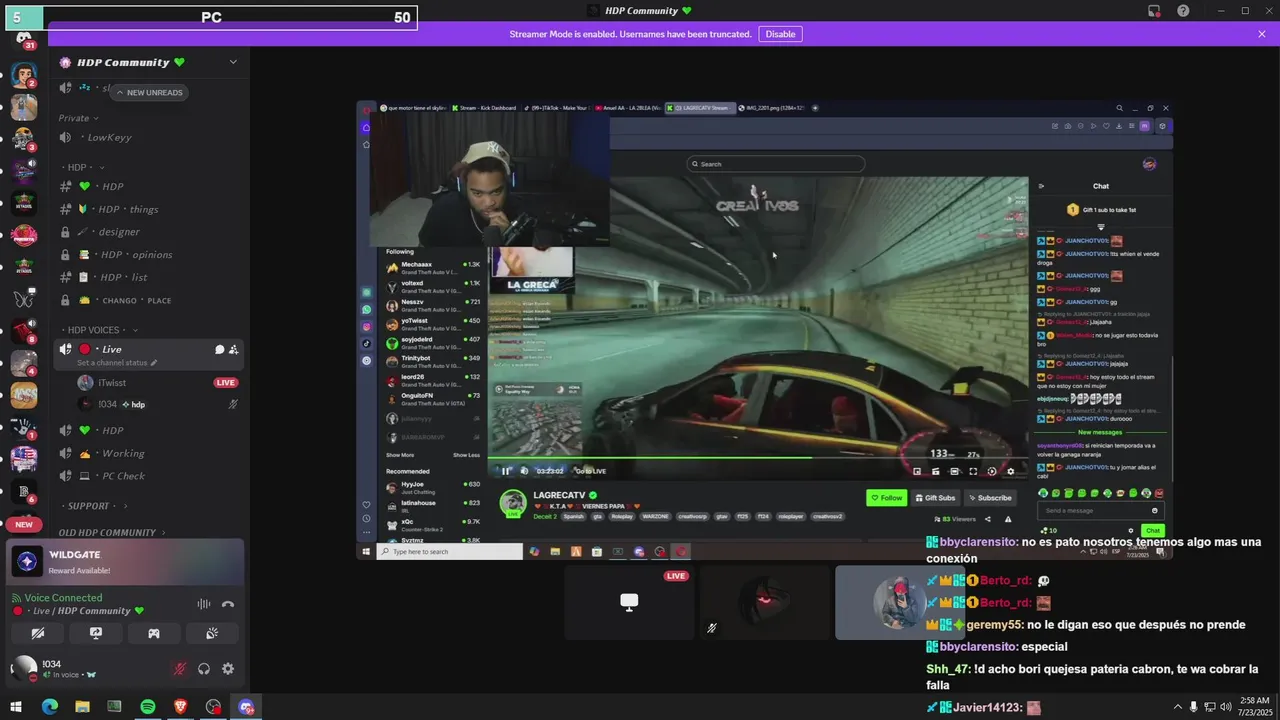Pause the stream video in shared screen
The width and height of the screenshot is (1280, 720).
(x=506, y=471)
